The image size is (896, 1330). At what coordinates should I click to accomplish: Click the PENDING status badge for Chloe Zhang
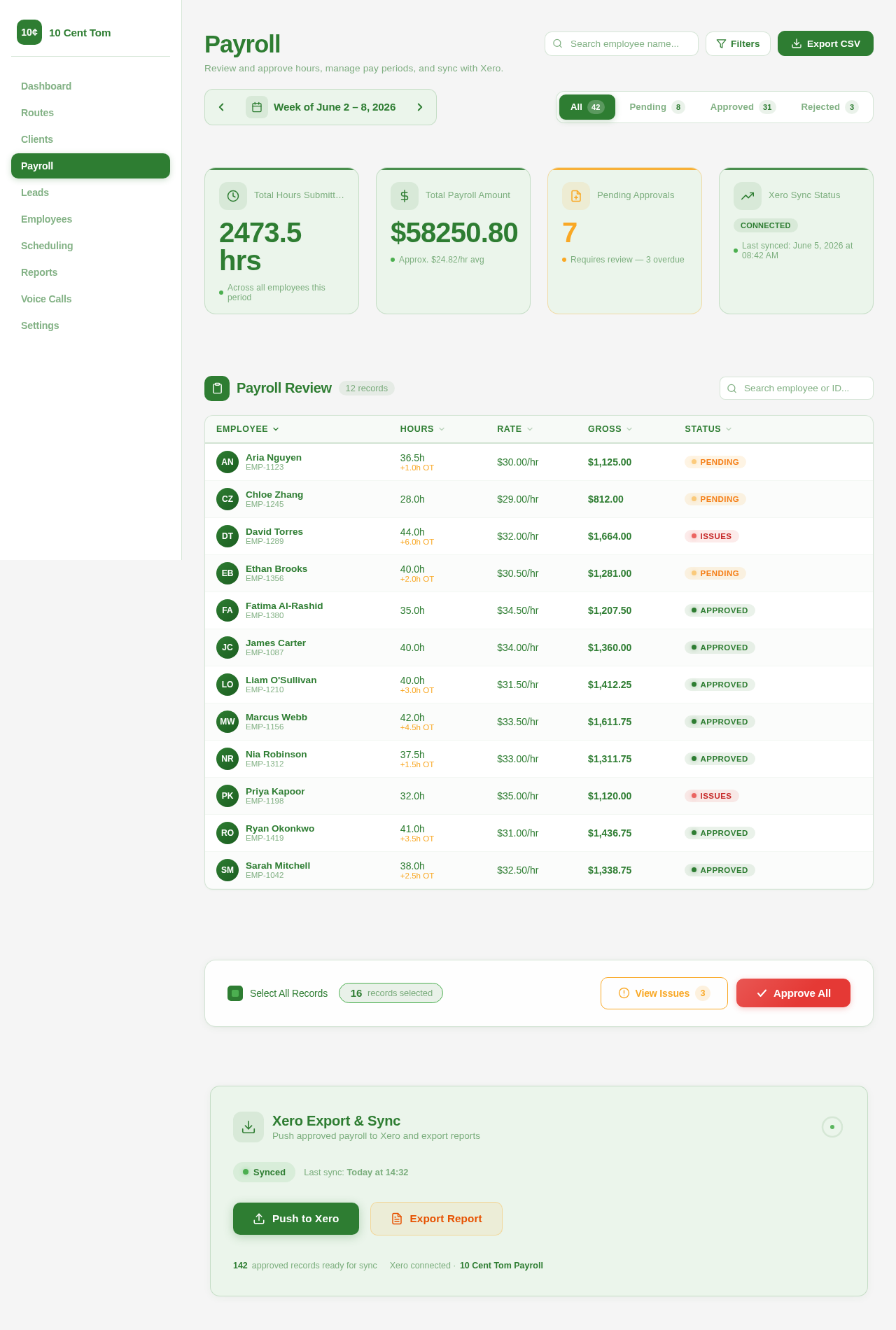[x=715, y=499]
